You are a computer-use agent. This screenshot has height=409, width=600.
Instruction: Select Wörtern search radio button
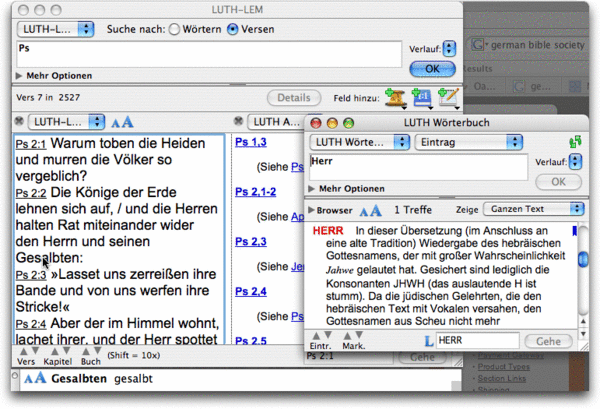click(175, 29)
